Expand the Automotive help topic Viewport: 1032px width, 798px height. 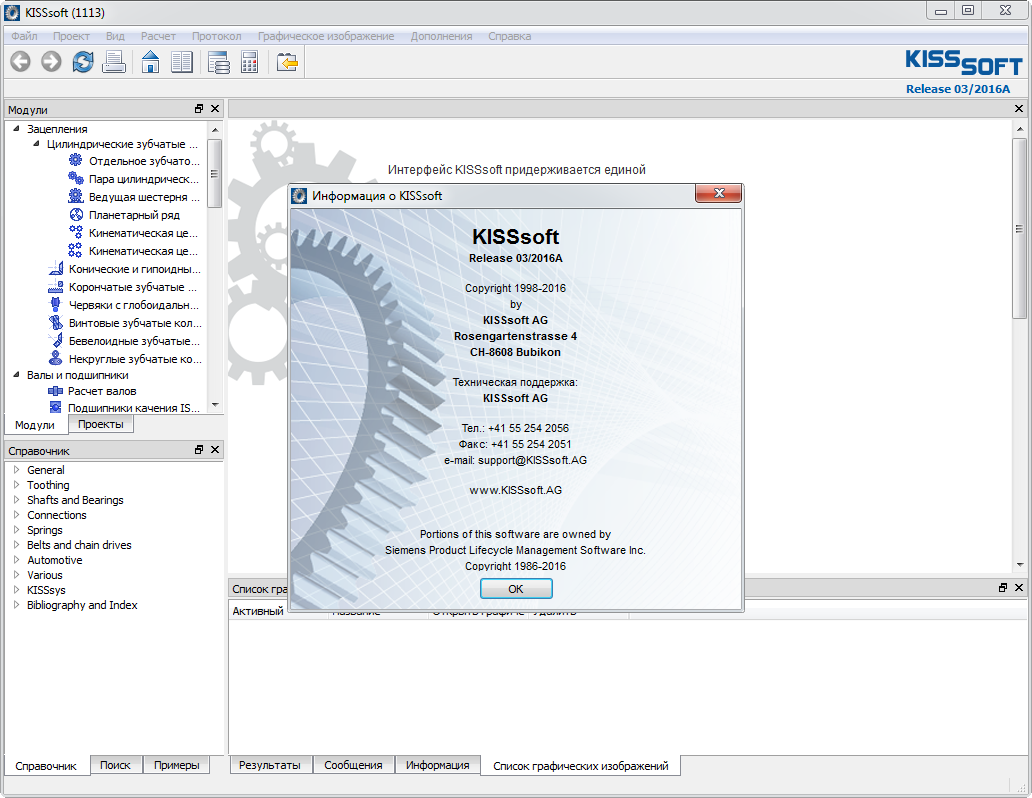click(16, 560)
